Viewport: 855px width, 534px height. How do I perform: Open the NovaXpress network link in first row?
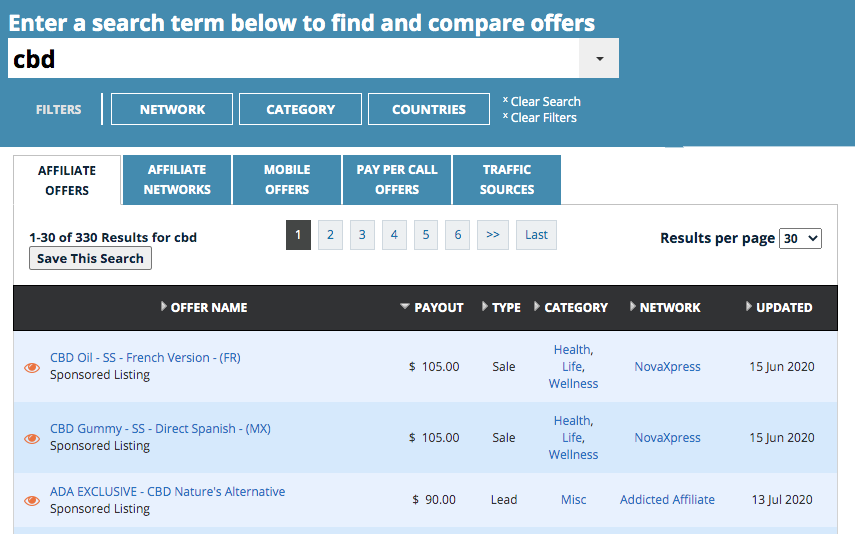[667, 367]
